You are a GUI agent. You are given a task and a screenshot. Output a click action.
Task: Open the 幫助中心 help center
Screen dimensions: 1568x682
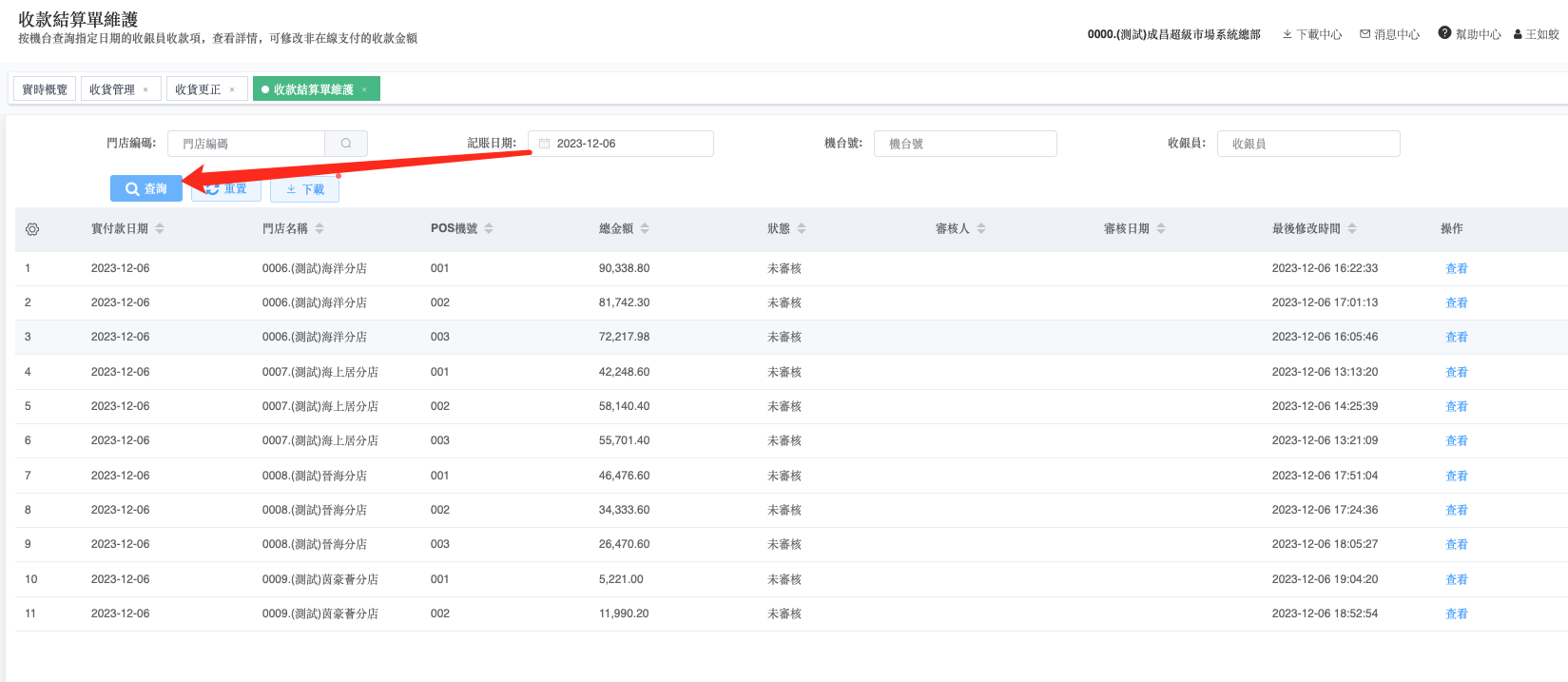click(1469, 34)
